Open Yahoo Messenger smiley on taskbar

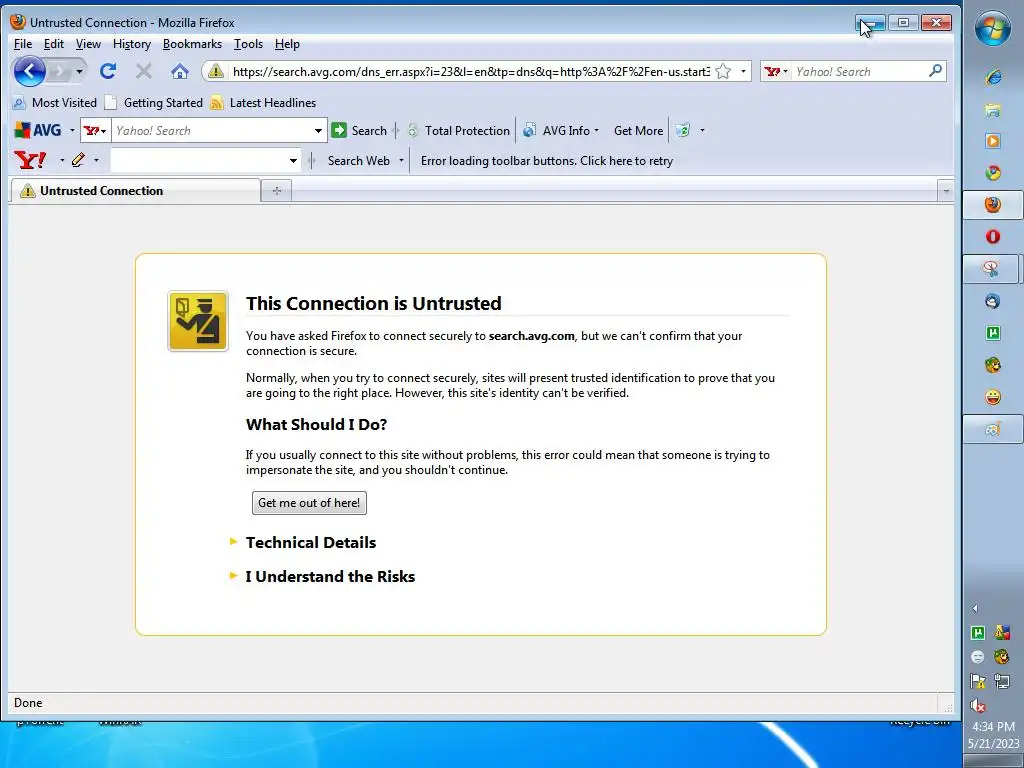pos(993,397)
